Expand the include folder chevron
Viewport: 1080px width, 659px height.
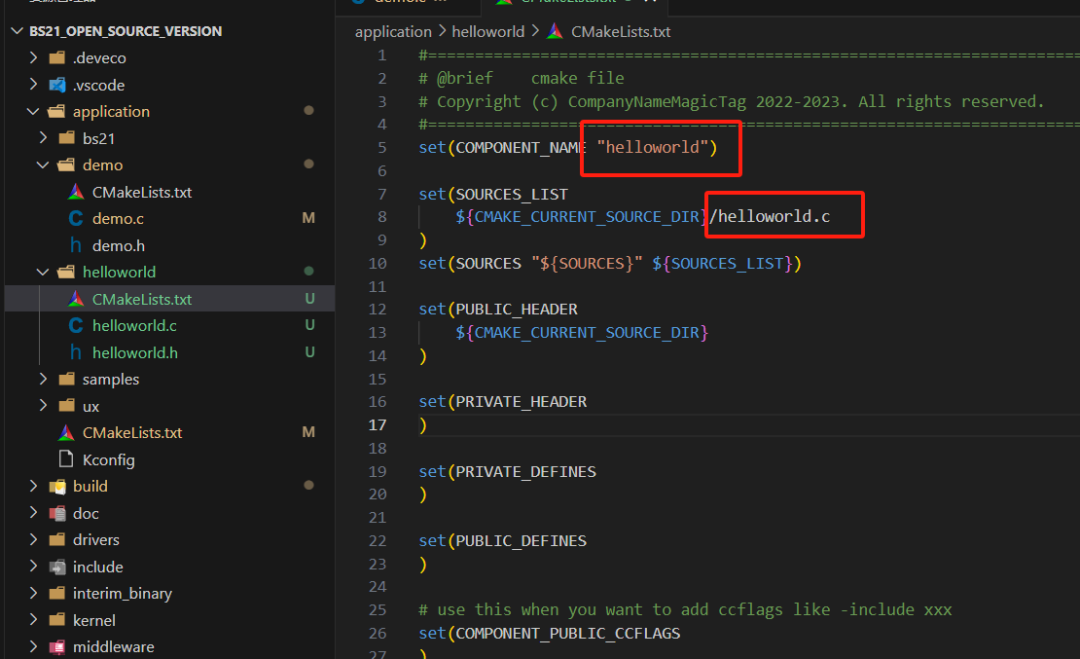pyautogui.click(x=33, y=566)
